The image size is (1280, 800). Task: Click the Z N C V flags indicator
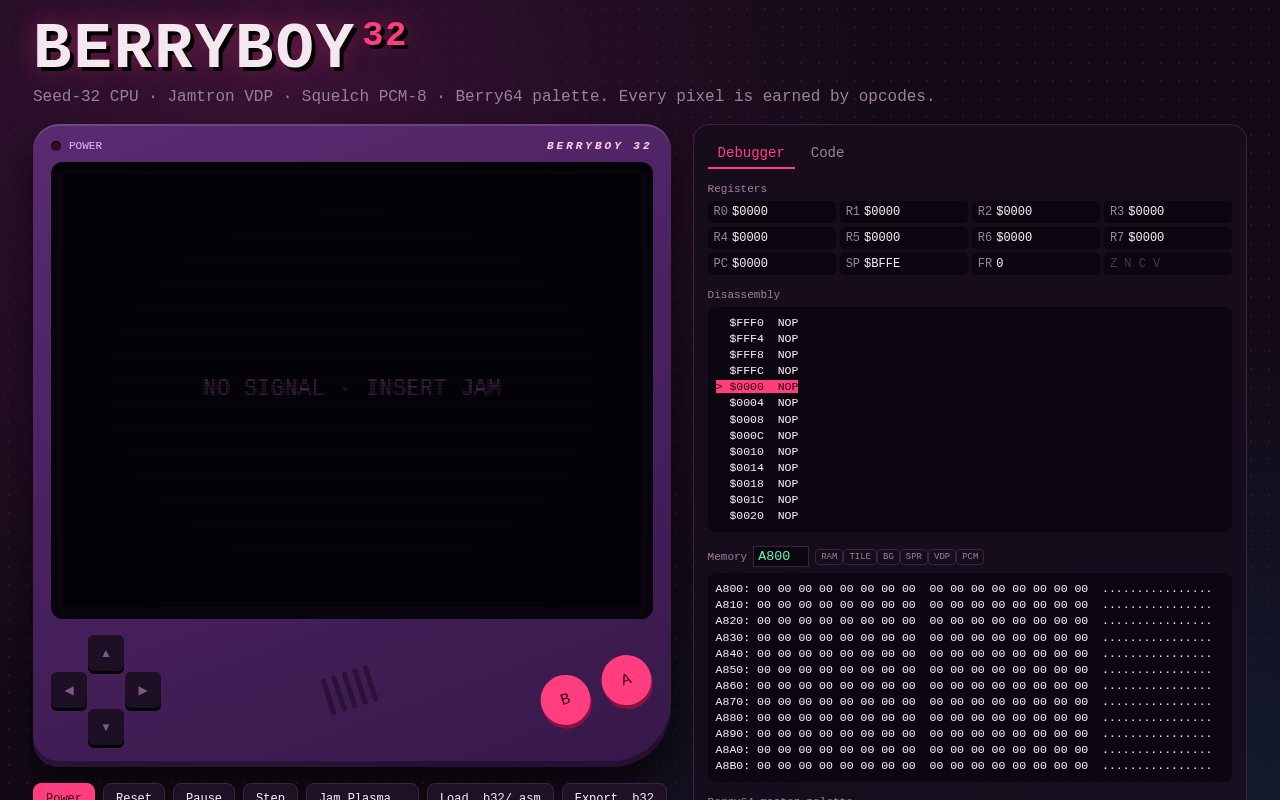1135,264
